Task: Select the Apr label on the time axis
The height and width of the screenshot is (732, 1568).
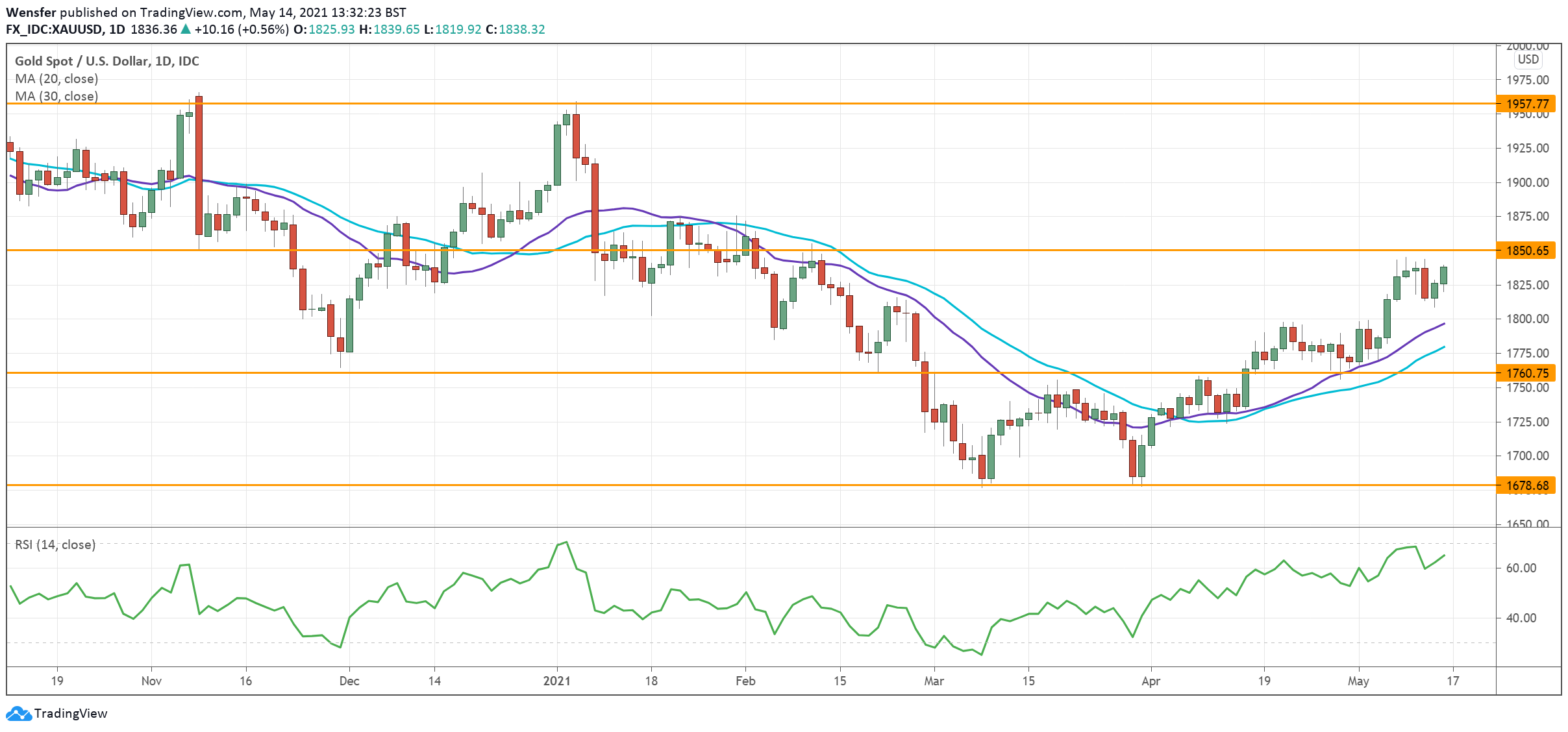Action: 1151,681
